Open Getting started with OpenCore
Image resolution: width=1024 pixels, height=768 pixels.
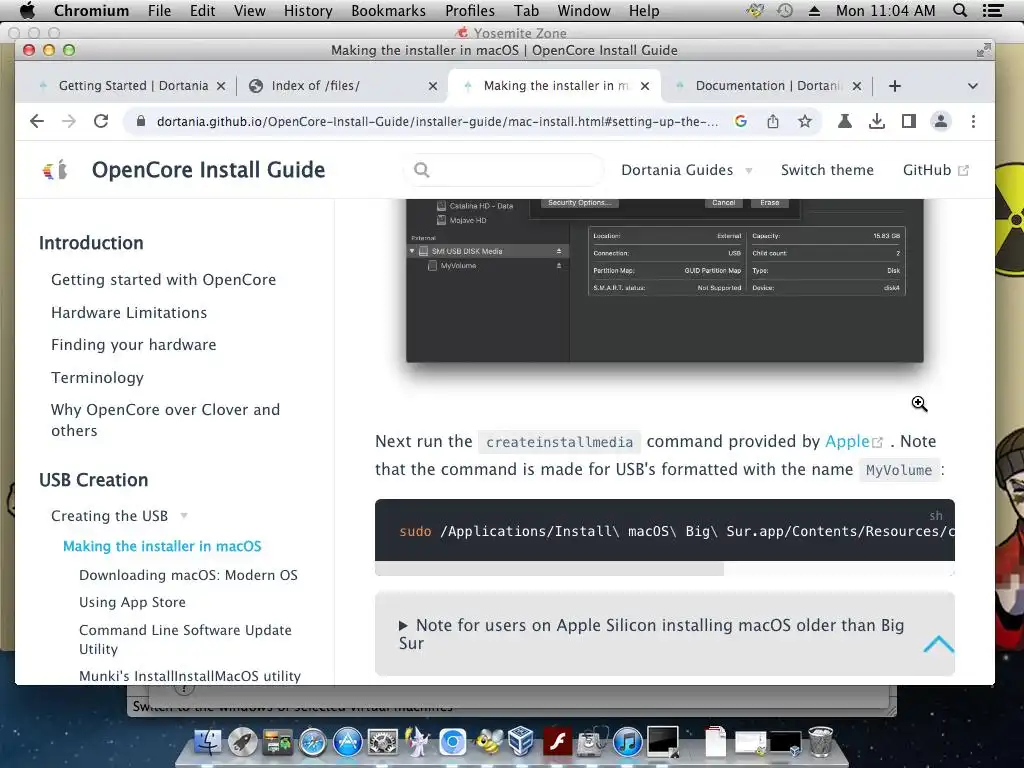point(163,280)
